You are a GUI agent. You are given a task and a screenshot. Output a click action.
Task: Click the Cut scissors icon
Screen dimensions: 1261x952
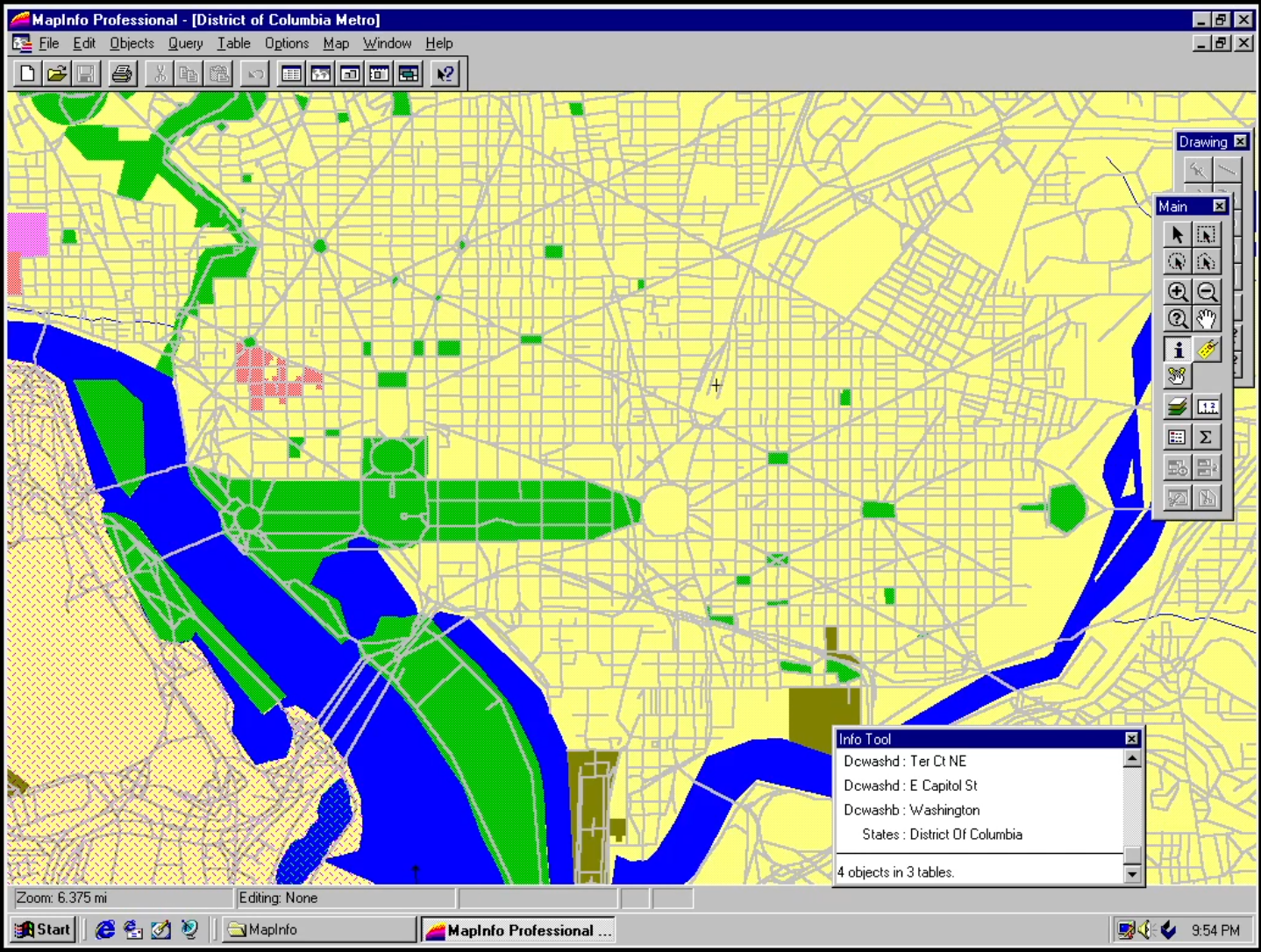coord(160,74)
